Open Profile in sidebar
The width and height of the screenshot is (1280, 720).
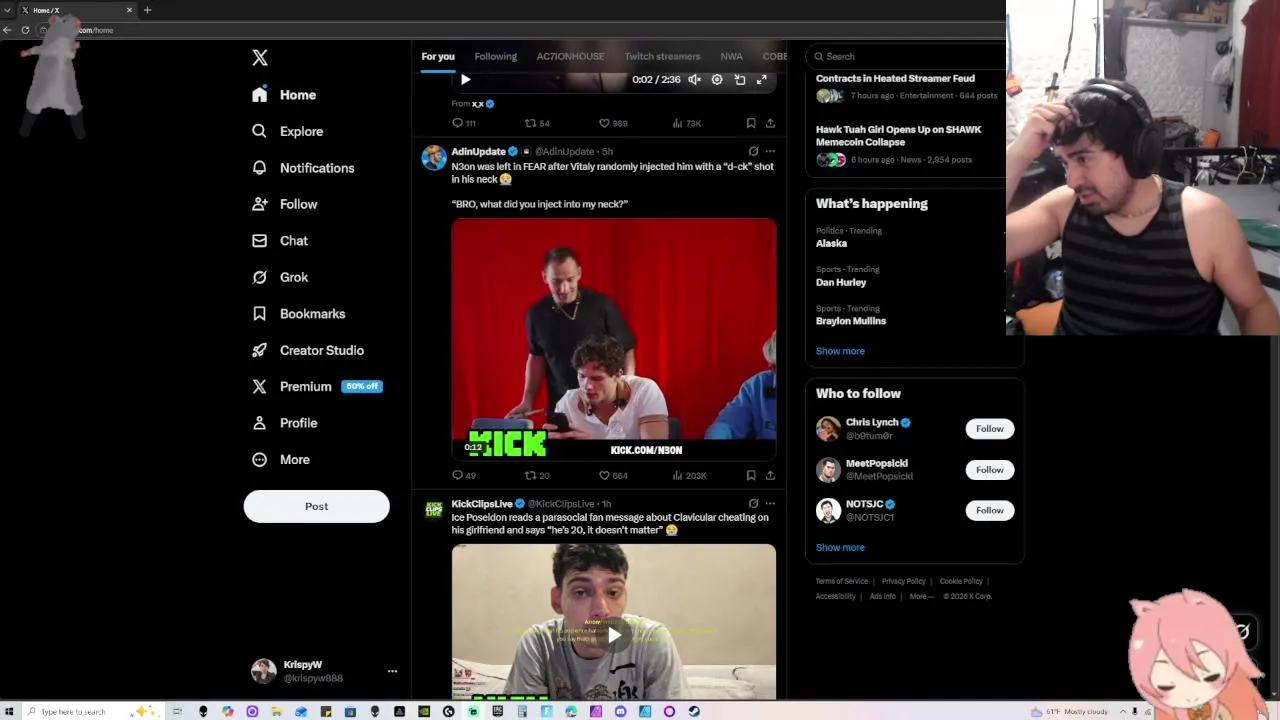(284, 423)
